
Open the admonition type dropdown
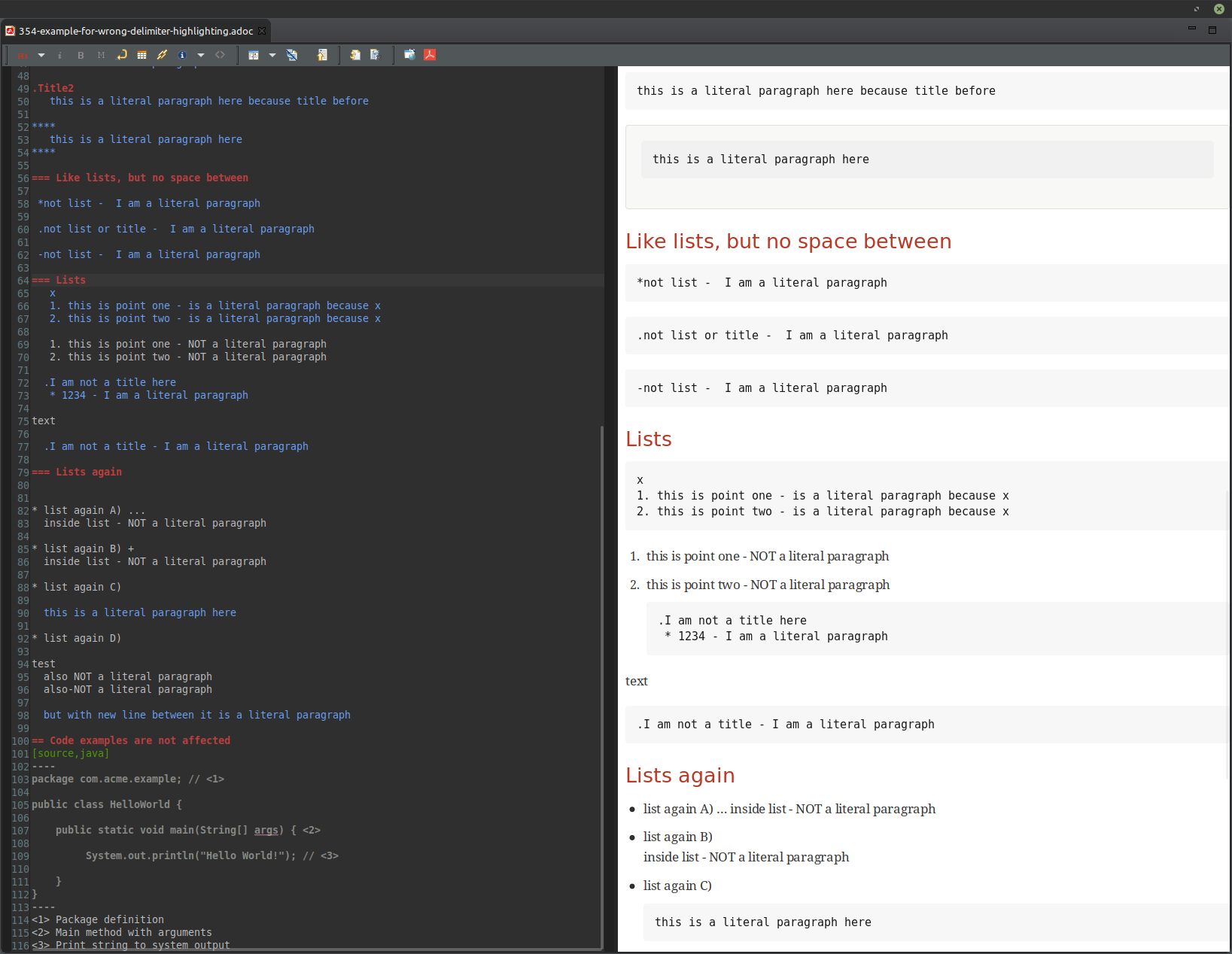pos(201,55)
